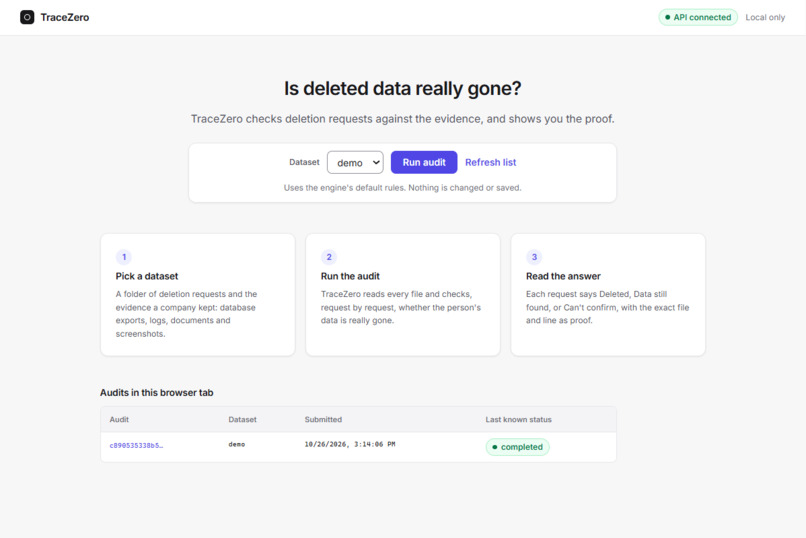The width and height of the screenshot is (806, 538).
Task: Click the API connected status badge
Action: click(698, 17)
